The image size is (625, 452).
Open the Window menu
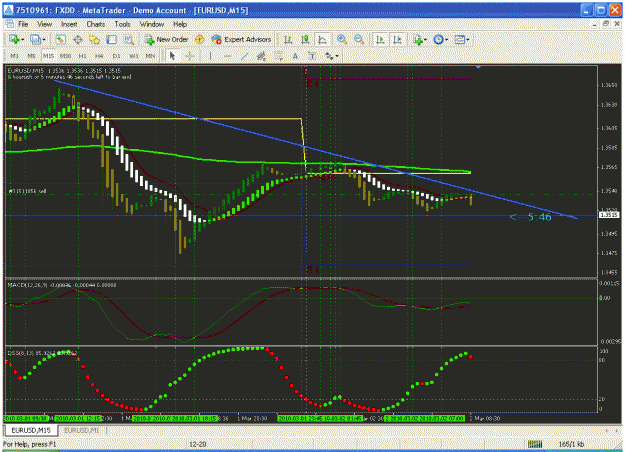[x=152, y=24]
